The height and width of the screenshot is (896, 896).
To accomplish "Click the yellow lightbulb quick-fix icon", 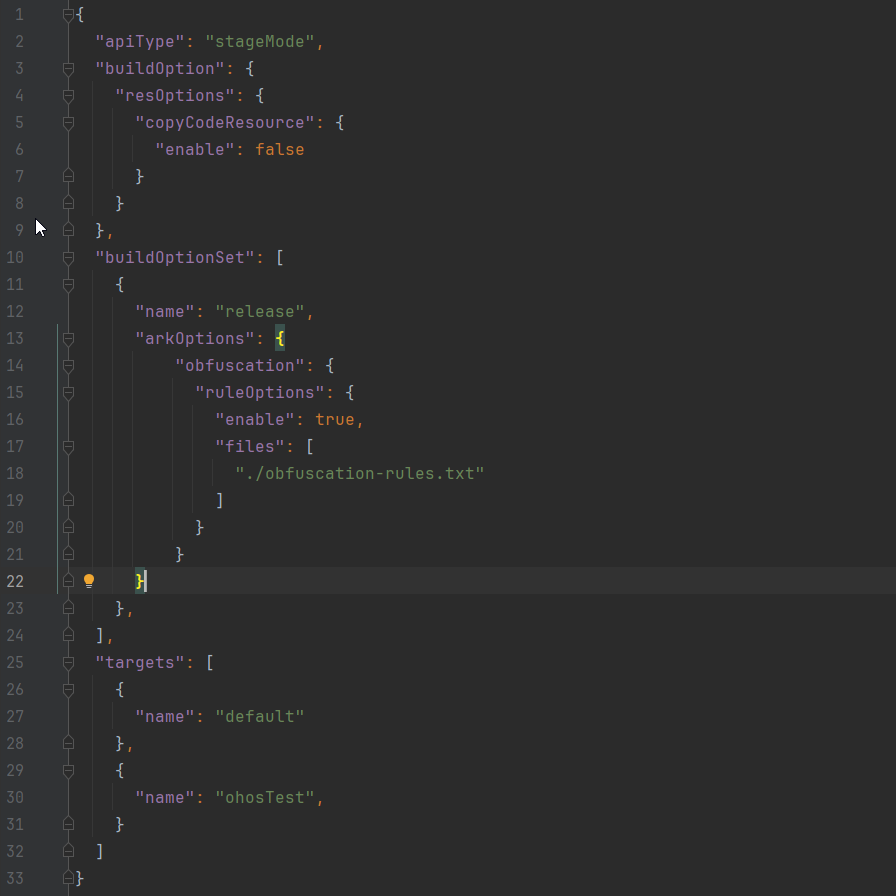I will (x=89, y=581).
